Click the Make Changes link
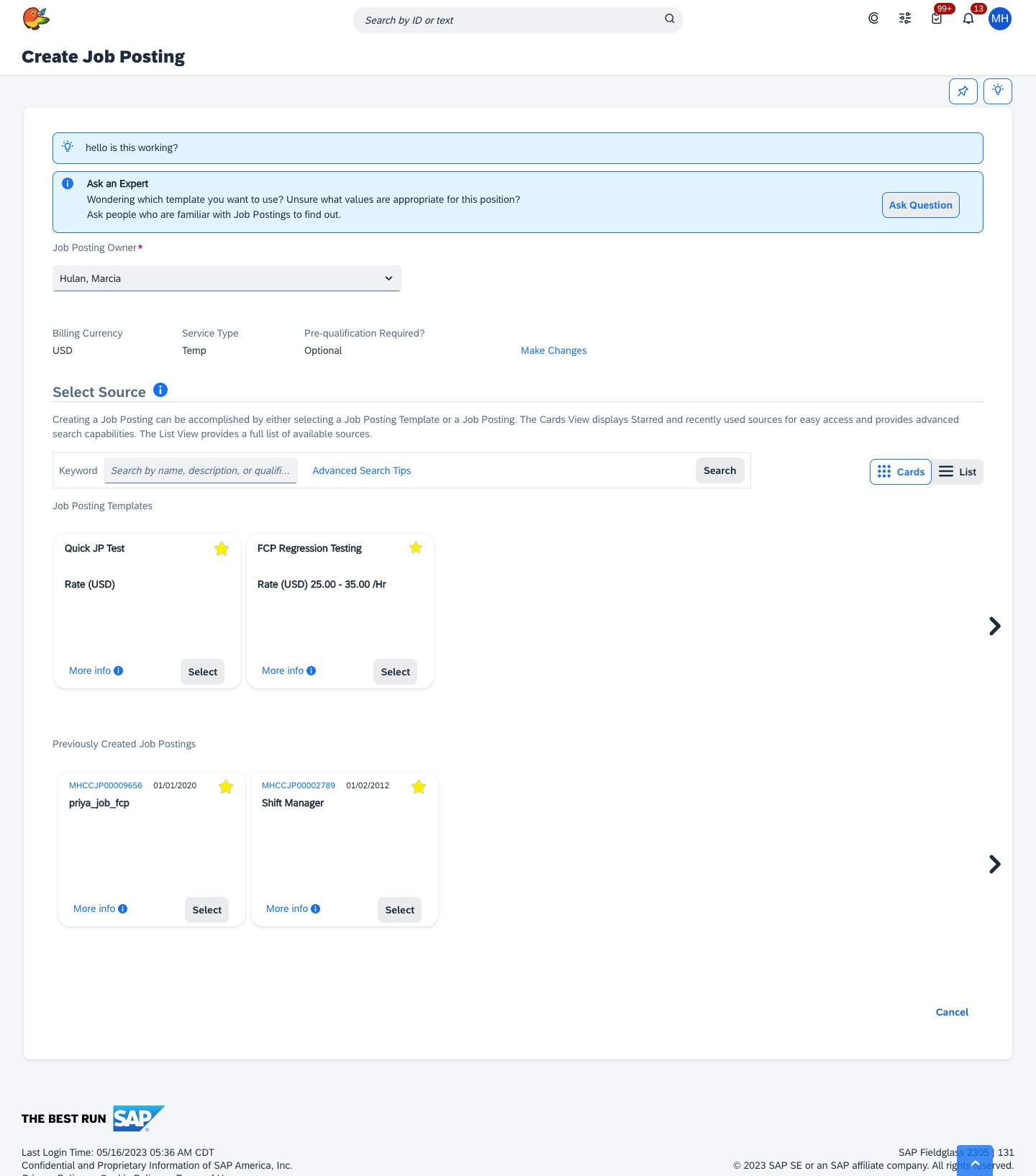The width and height of the screenshot is (1036, 1176). tap(554, 350)
